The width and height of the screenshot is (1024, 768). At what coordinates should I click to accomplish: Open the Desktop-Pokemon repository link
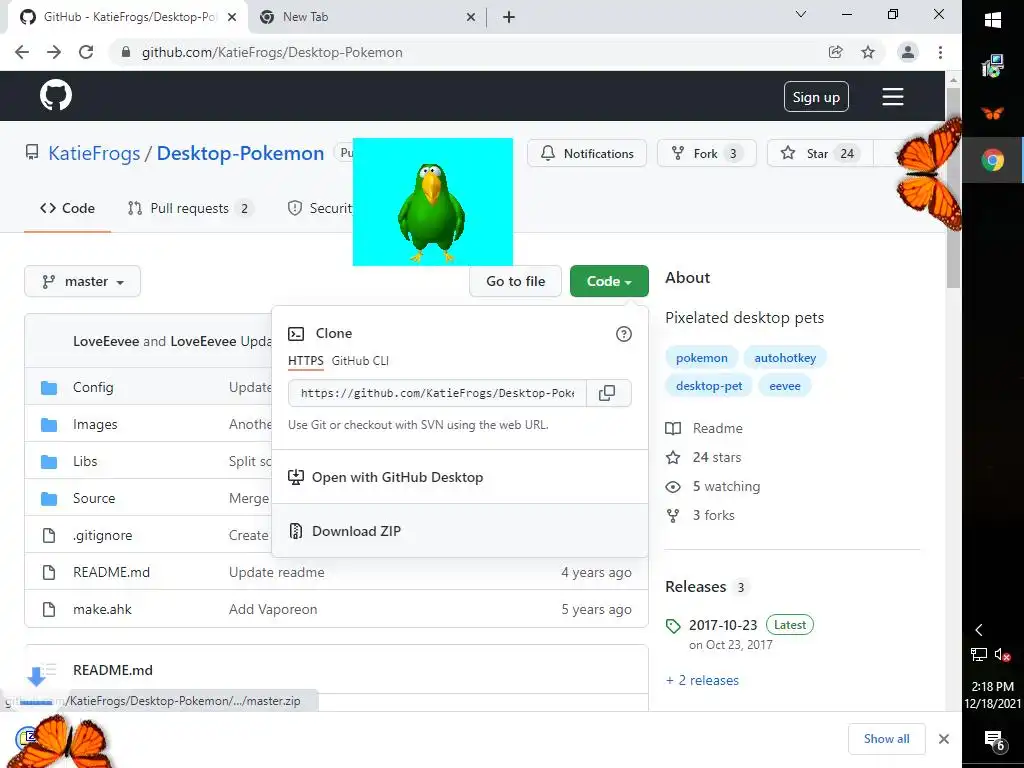(240, 153)
